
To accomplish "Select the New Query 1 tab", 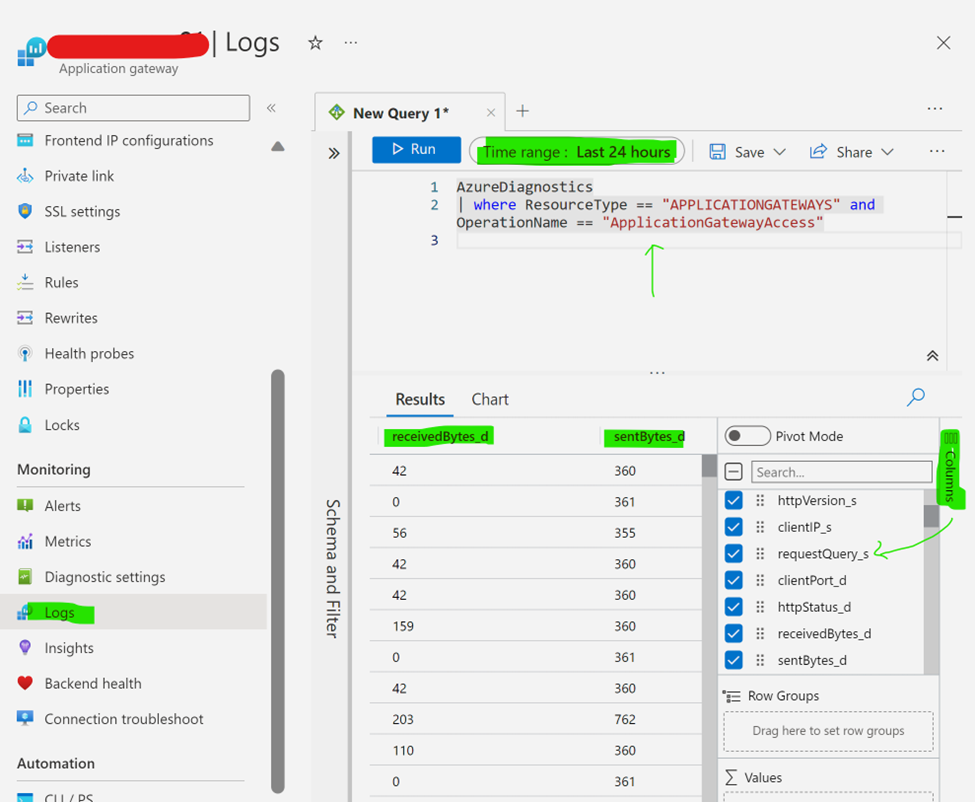I will click(x=400, y=113).
